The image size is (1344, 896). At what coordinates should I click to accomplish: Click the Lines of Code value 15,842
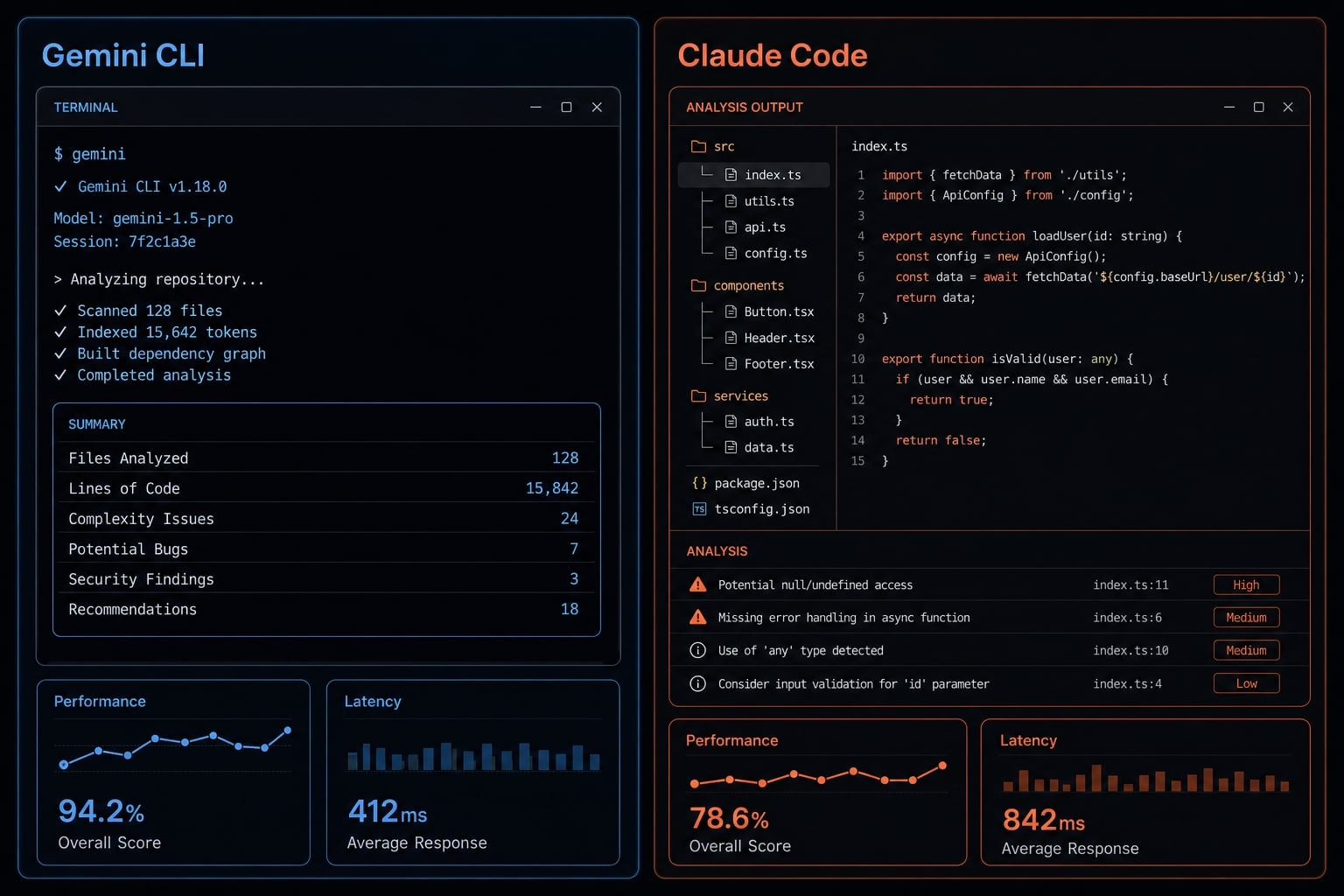tap(552, 488)
